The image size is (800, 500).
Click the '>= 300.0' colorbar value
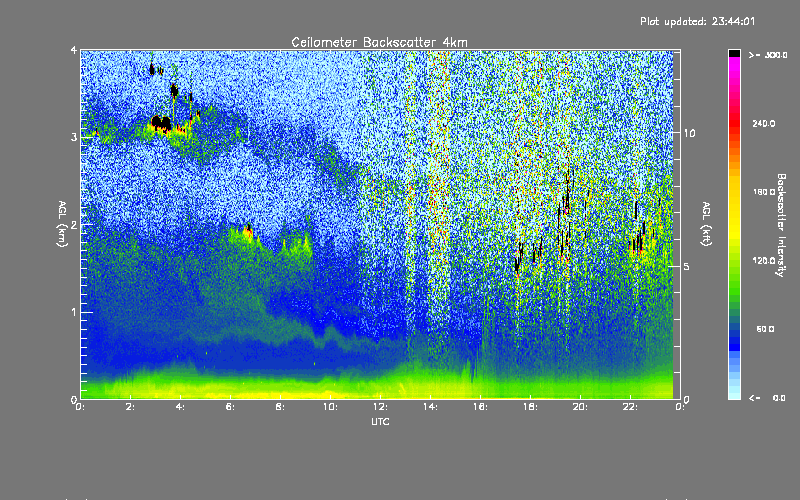768,55
